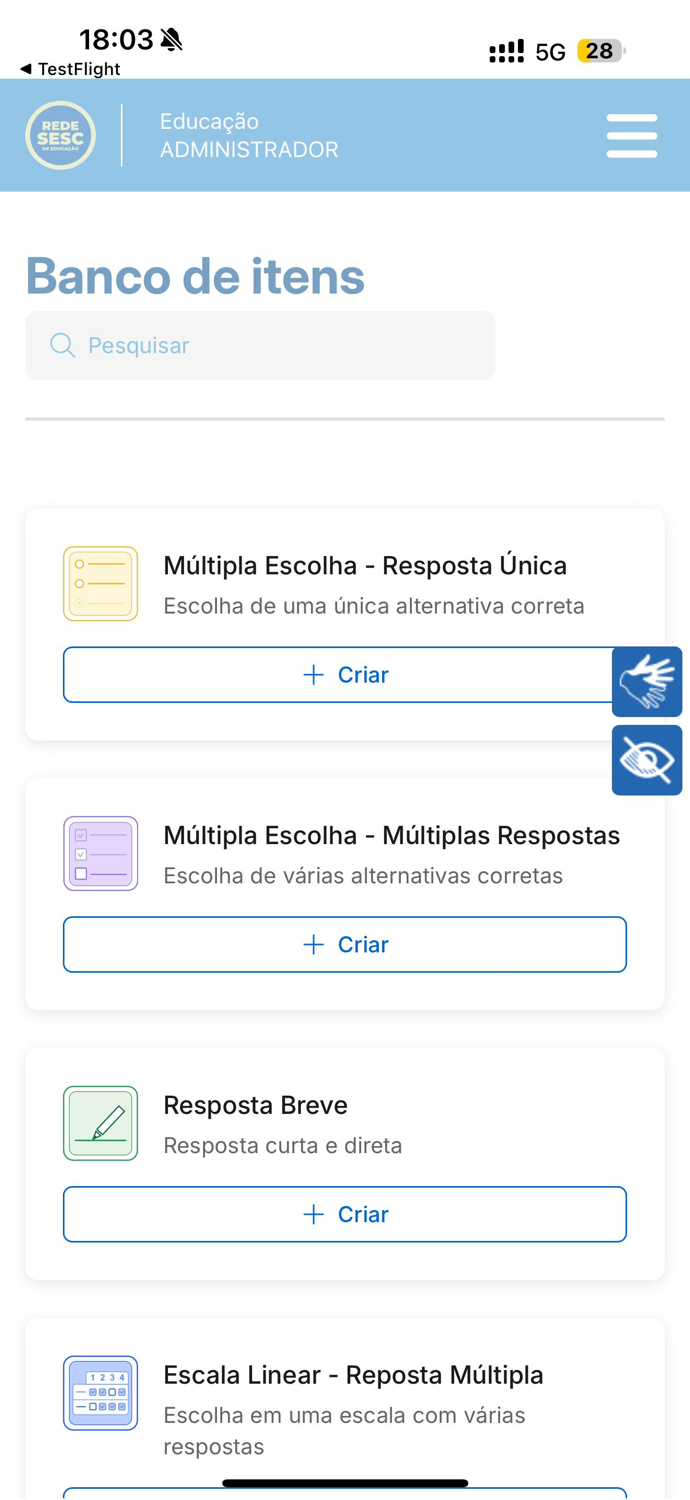This screenshot has width=690, height=1500.
Task: Toggle the accessibility visibility eye icon
Action: [647, 759]
